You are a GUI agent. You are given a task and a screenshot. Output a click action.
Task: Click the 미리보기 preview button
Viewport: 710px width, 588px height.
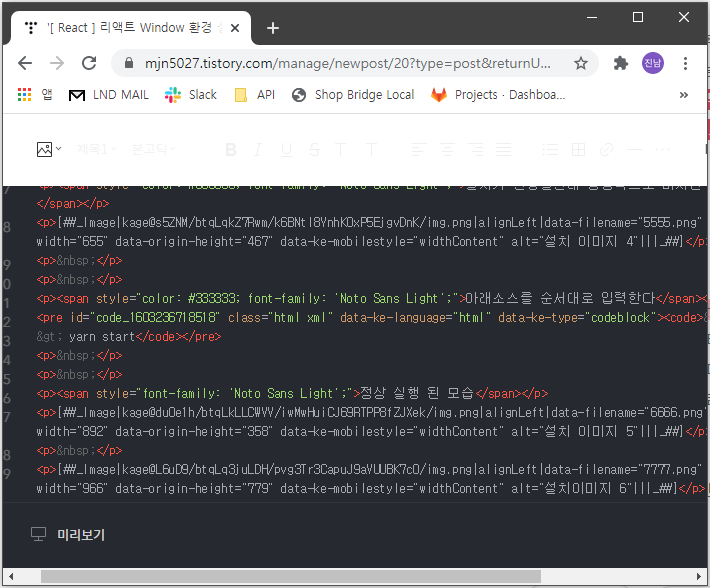click(81, 535)
